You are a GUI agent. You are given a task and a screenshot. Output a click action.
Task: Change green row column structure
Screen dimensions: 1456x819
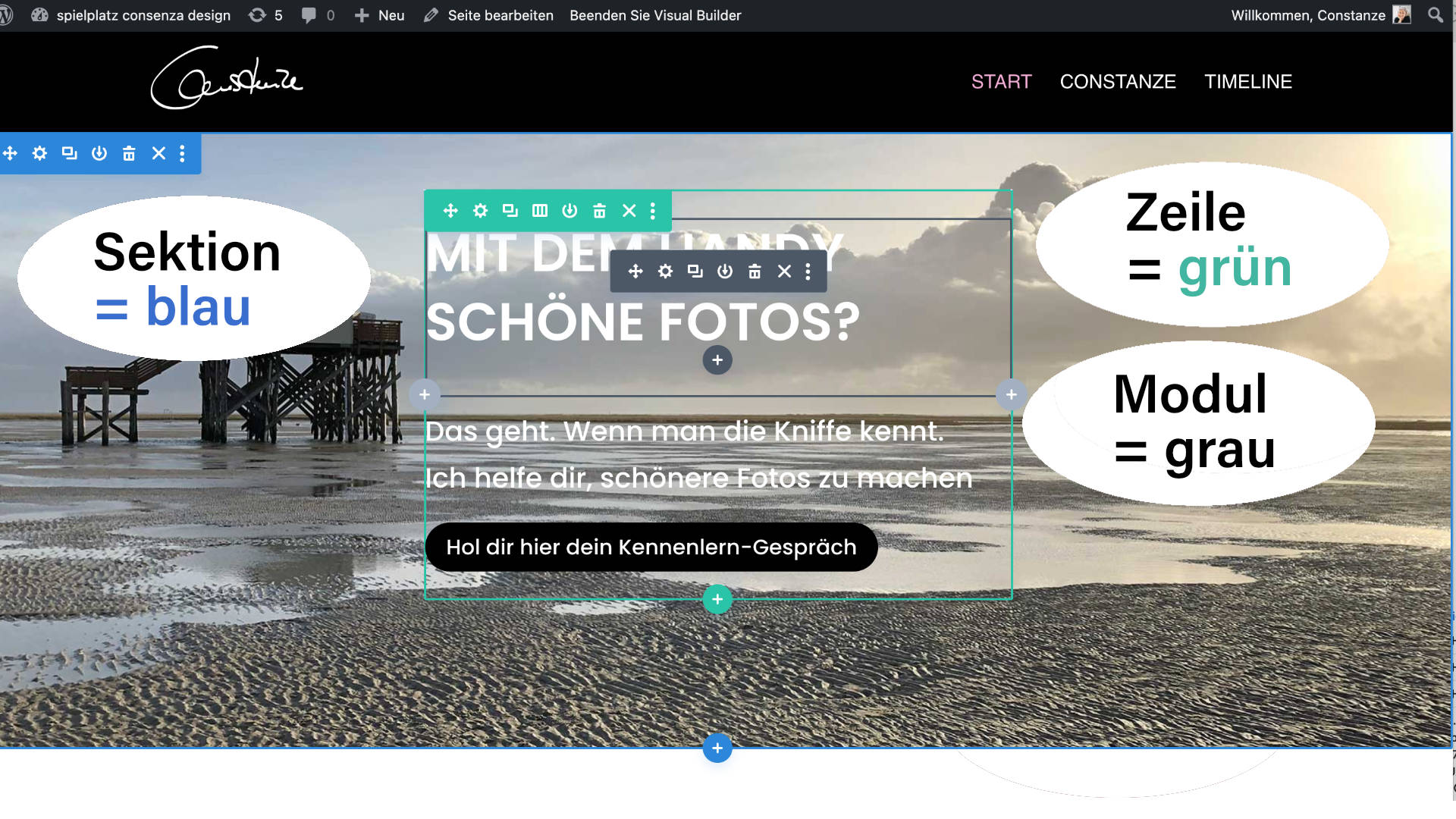tap(540, 211)
